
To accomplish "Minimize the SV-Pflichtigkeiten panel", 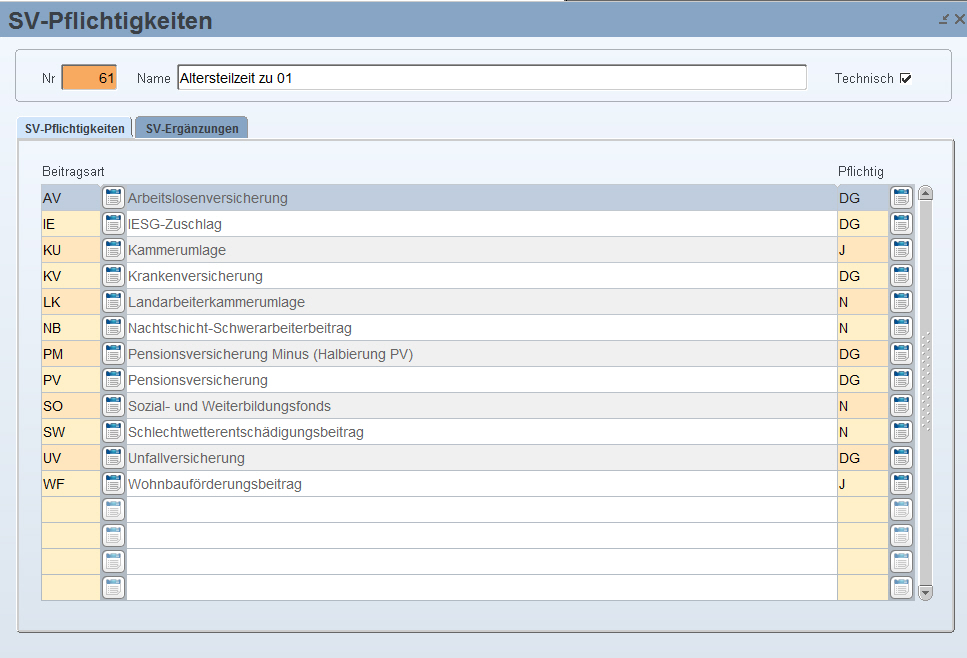I will tap(944, 19).
